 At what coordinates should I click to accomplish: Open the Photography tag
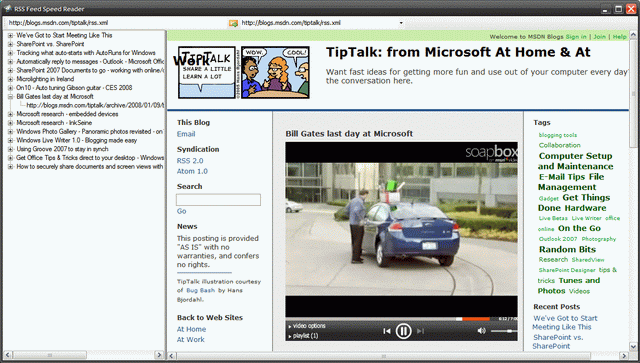pyautogui.click(x=599, y=239)
